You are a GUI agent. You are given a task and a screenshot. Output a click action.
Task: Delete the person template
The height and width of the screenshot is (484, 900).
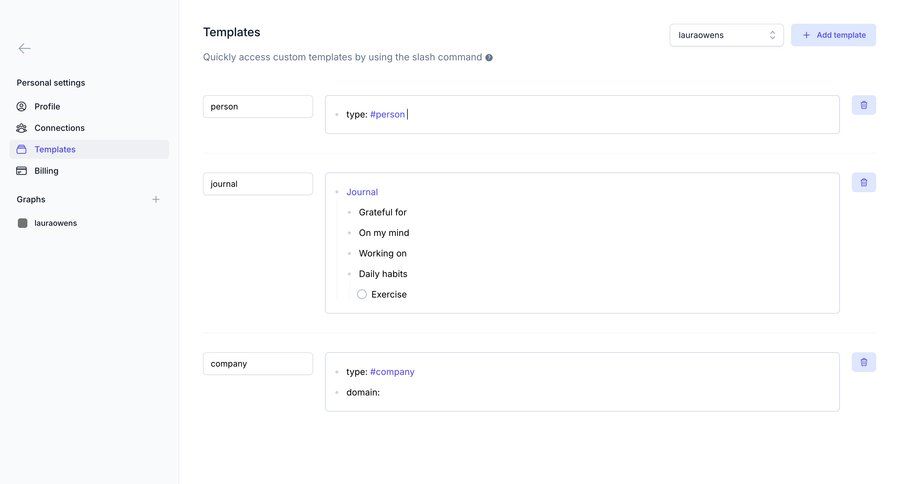tap(863, 105)
